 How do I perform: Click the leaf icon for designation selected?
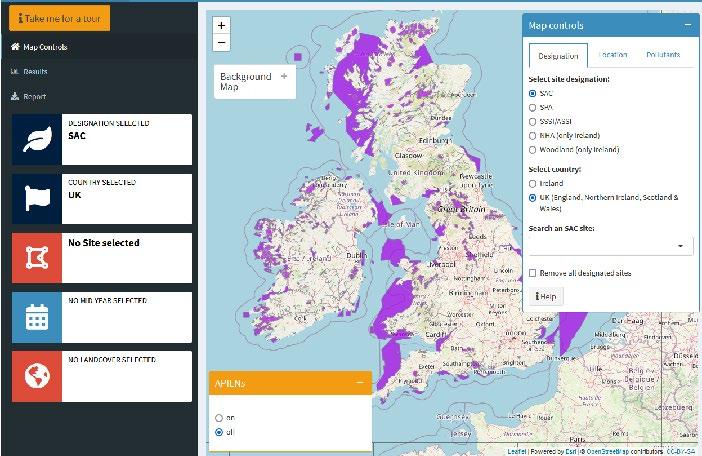pyautogui.click(x=36, y=140)
